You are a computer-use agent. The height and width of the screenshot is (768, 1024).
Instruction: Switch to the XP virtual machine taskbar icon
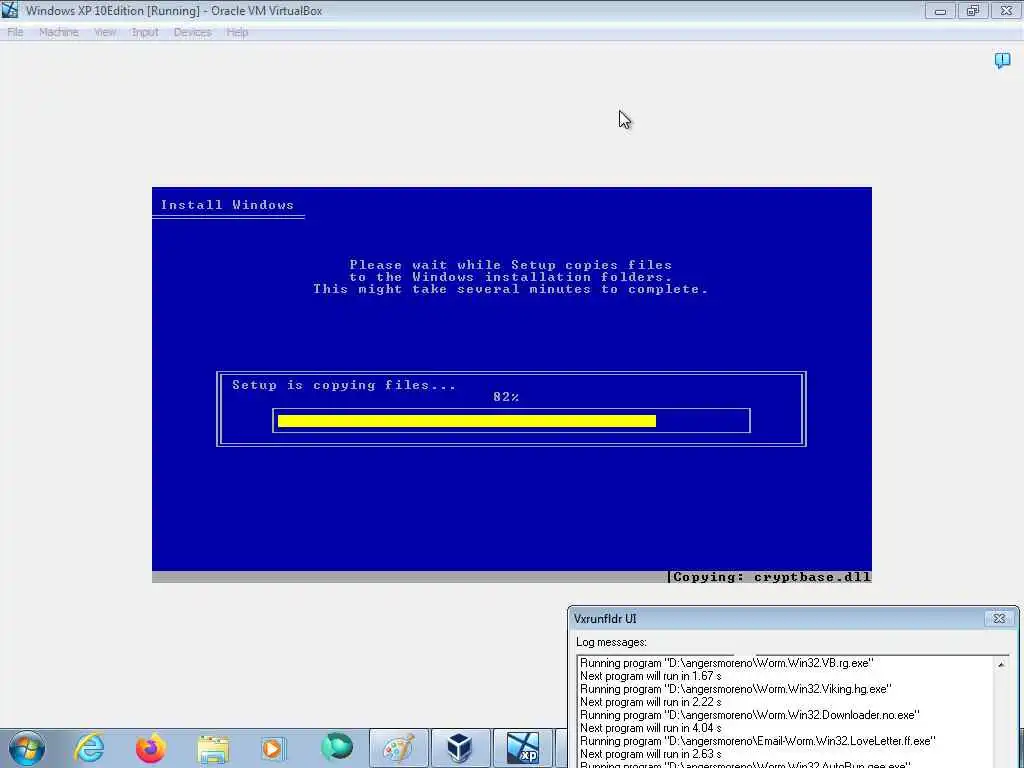click(523, 748)
